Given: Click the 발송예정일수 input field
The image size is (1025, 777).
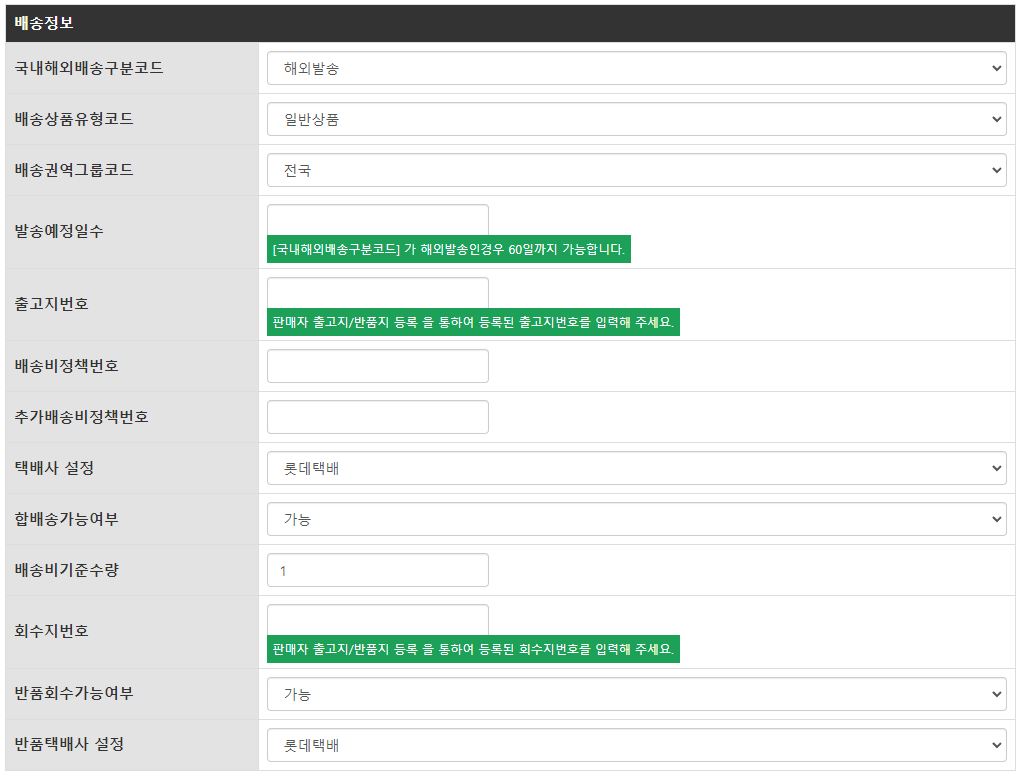Looking at the screenshot, I should 377,219.
